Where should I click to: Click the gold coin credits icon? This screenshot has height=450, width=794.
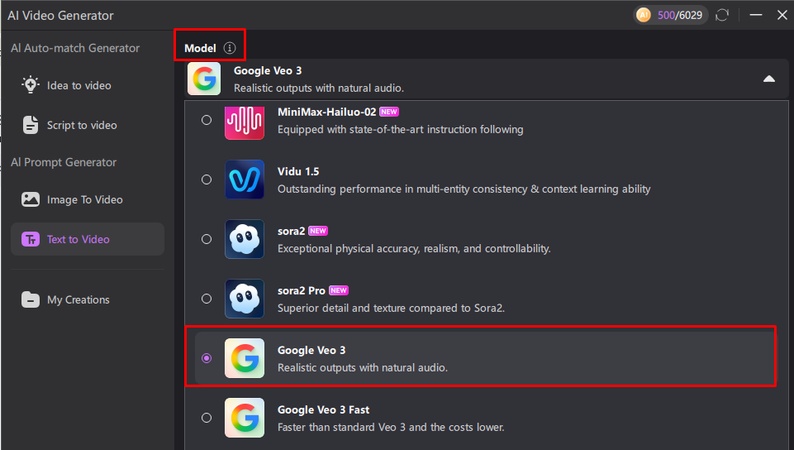[646, 16]
